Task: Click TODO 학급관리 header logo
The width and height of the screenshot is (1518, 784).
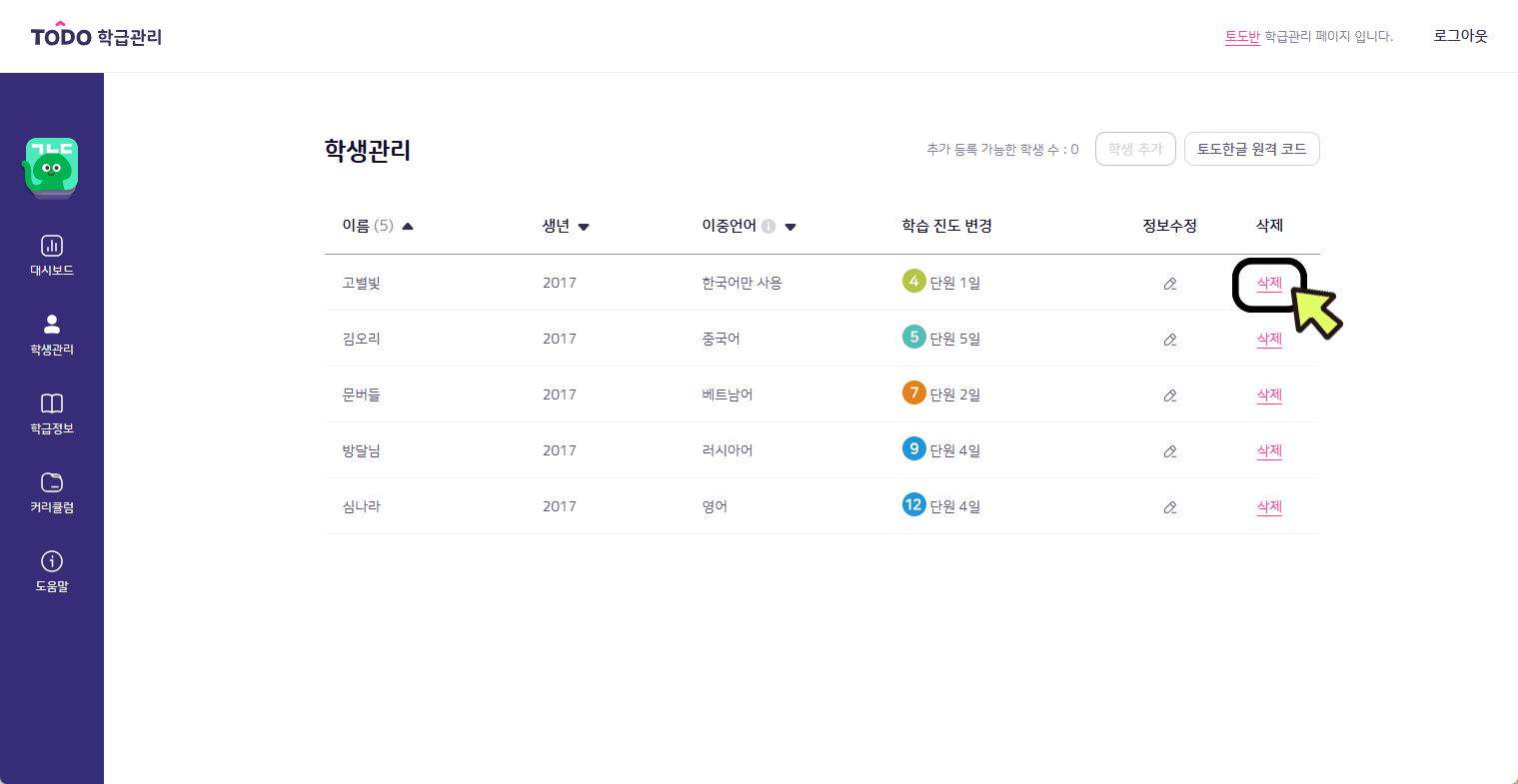Action: [96, 36]
